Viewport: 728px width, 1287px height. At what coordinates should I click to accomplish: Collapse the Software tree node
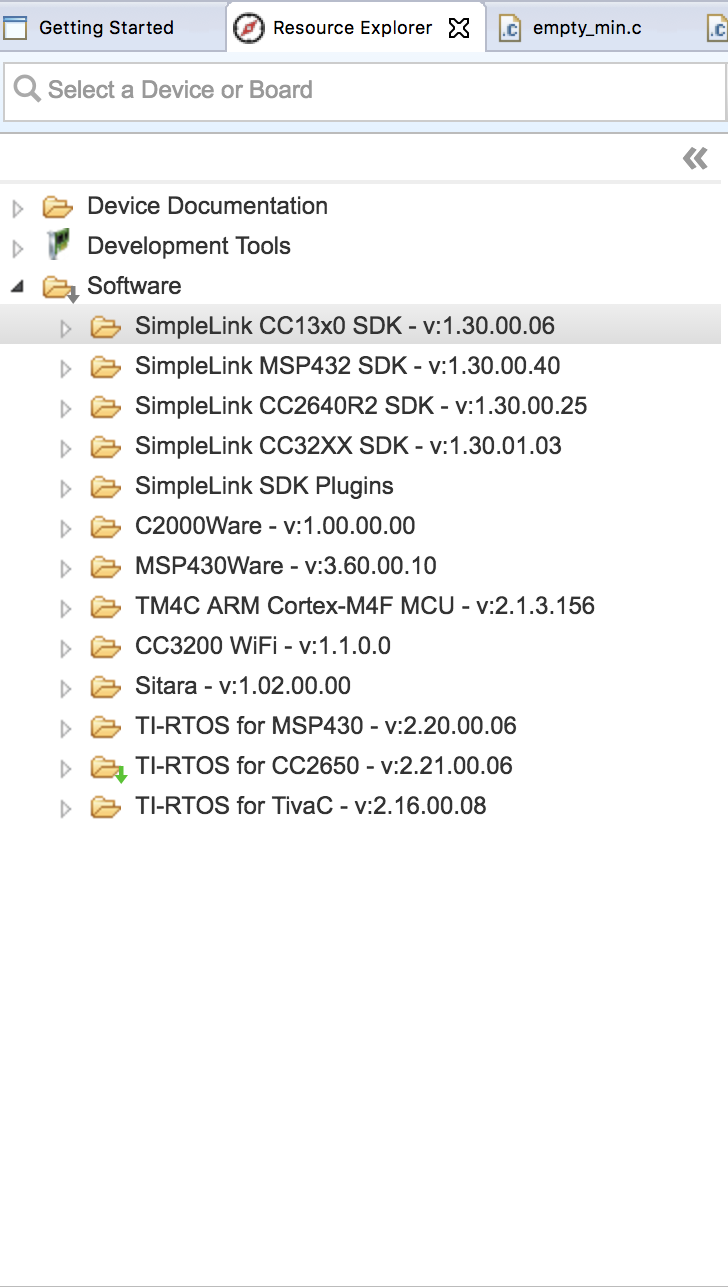coord(18,287)
